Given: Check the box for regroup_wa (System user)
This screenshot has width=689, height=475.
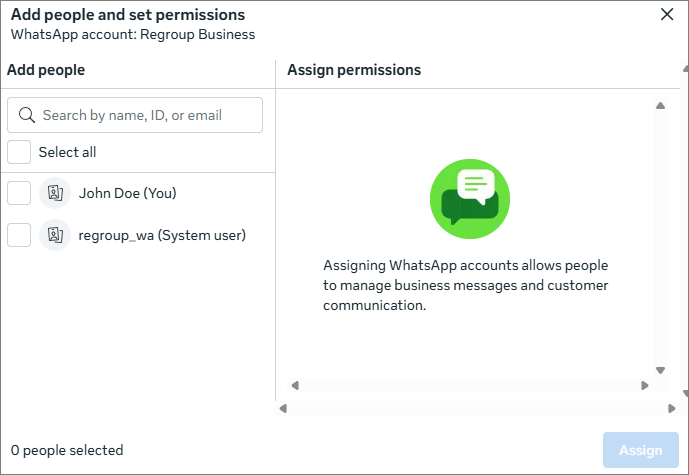Looking at the screenshot, I should (19, 235).
